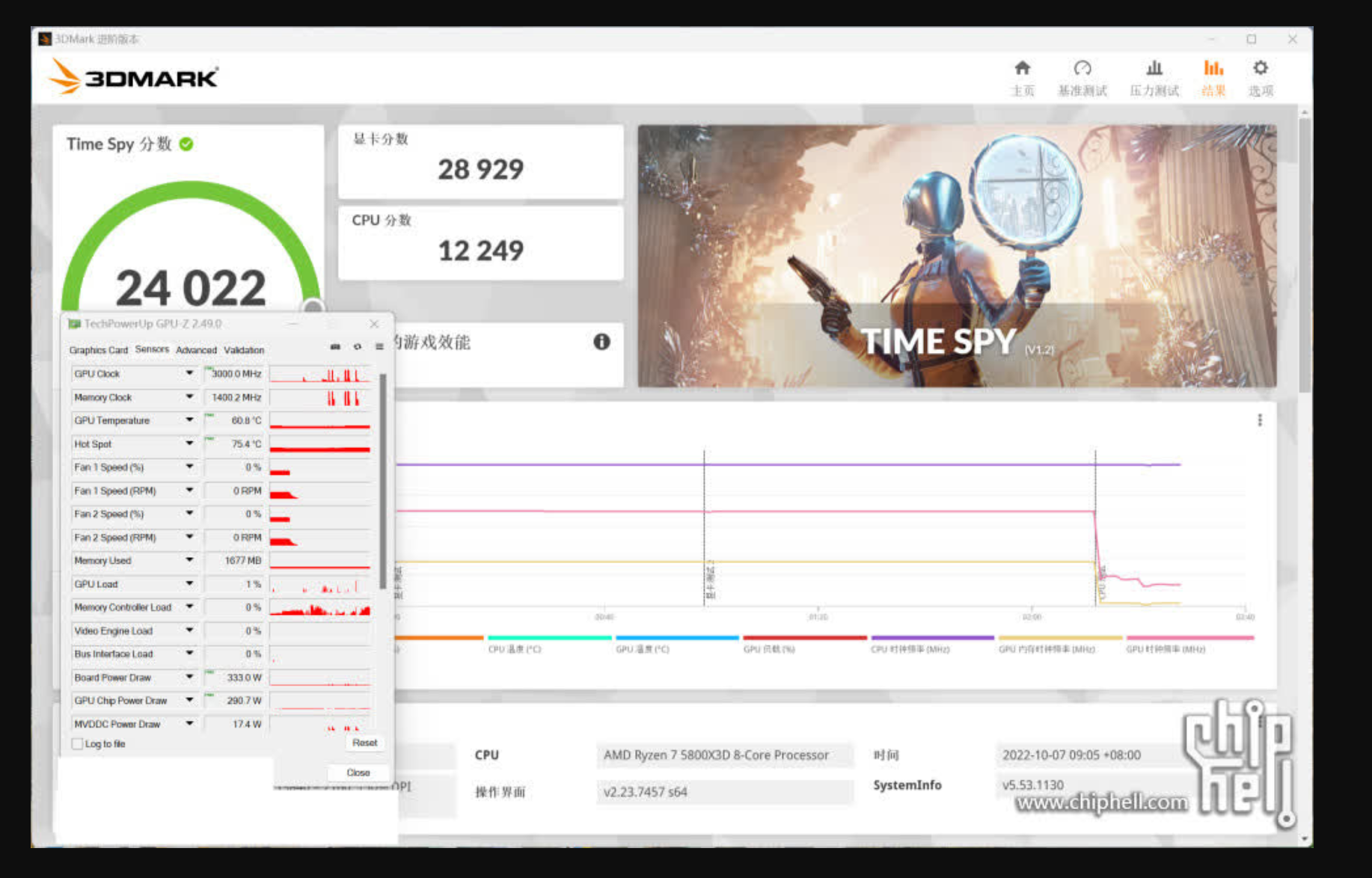
Task: Enable the Log to file checkbox
Action: pos(77,743)
